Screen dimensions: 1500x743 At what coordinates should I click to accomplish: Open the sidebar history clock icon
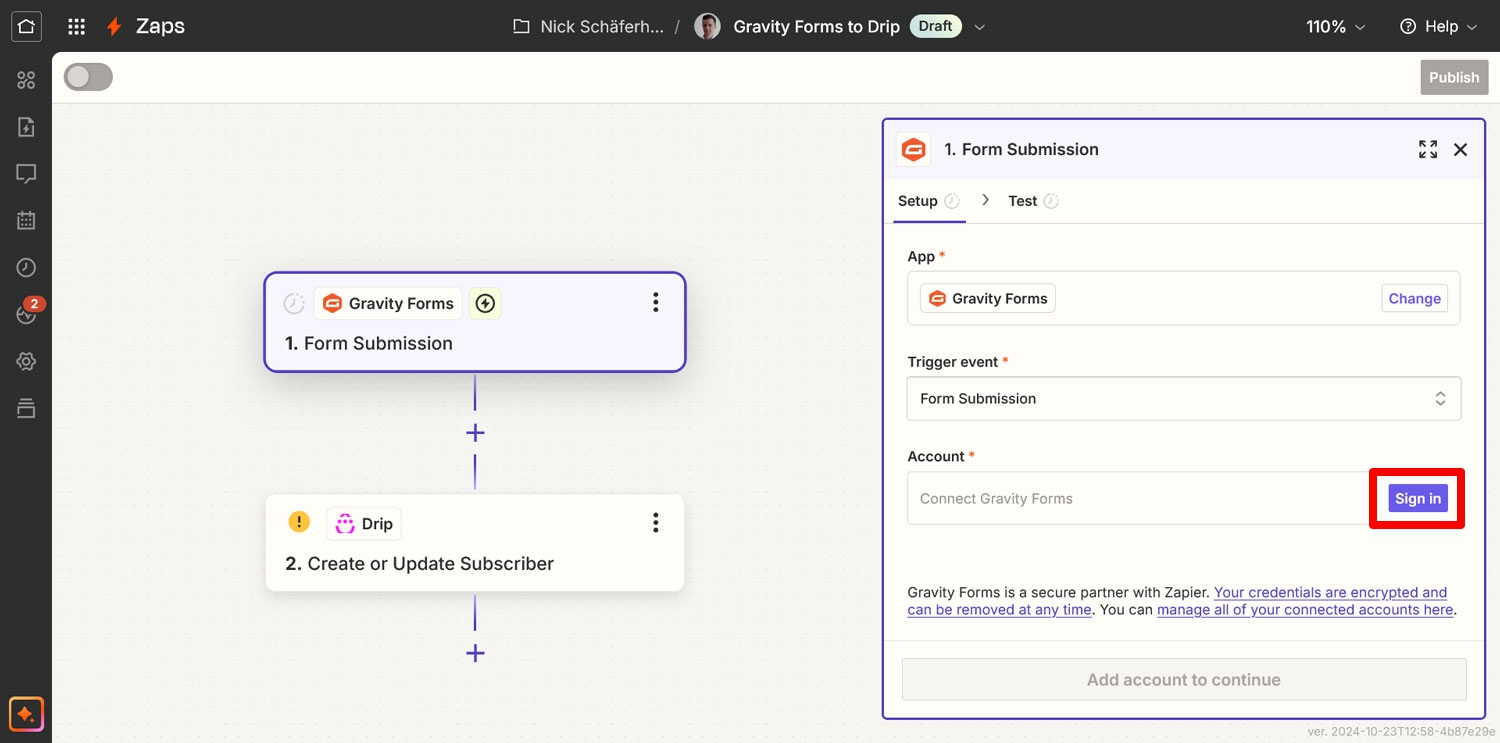click(26, 268)
